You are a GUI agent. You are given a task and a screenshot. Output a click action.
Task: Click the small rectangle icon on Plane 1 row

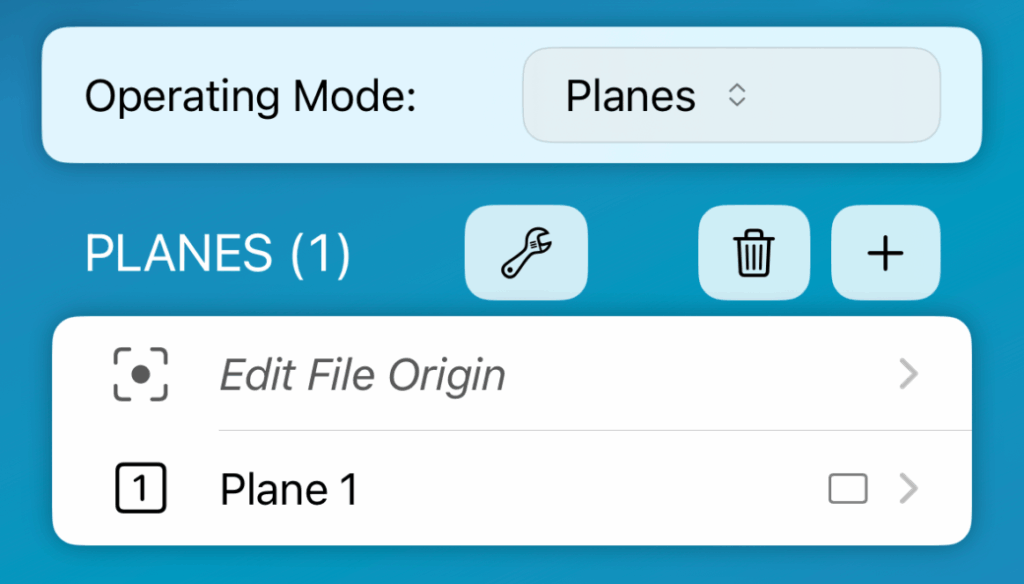pos(847,490)
